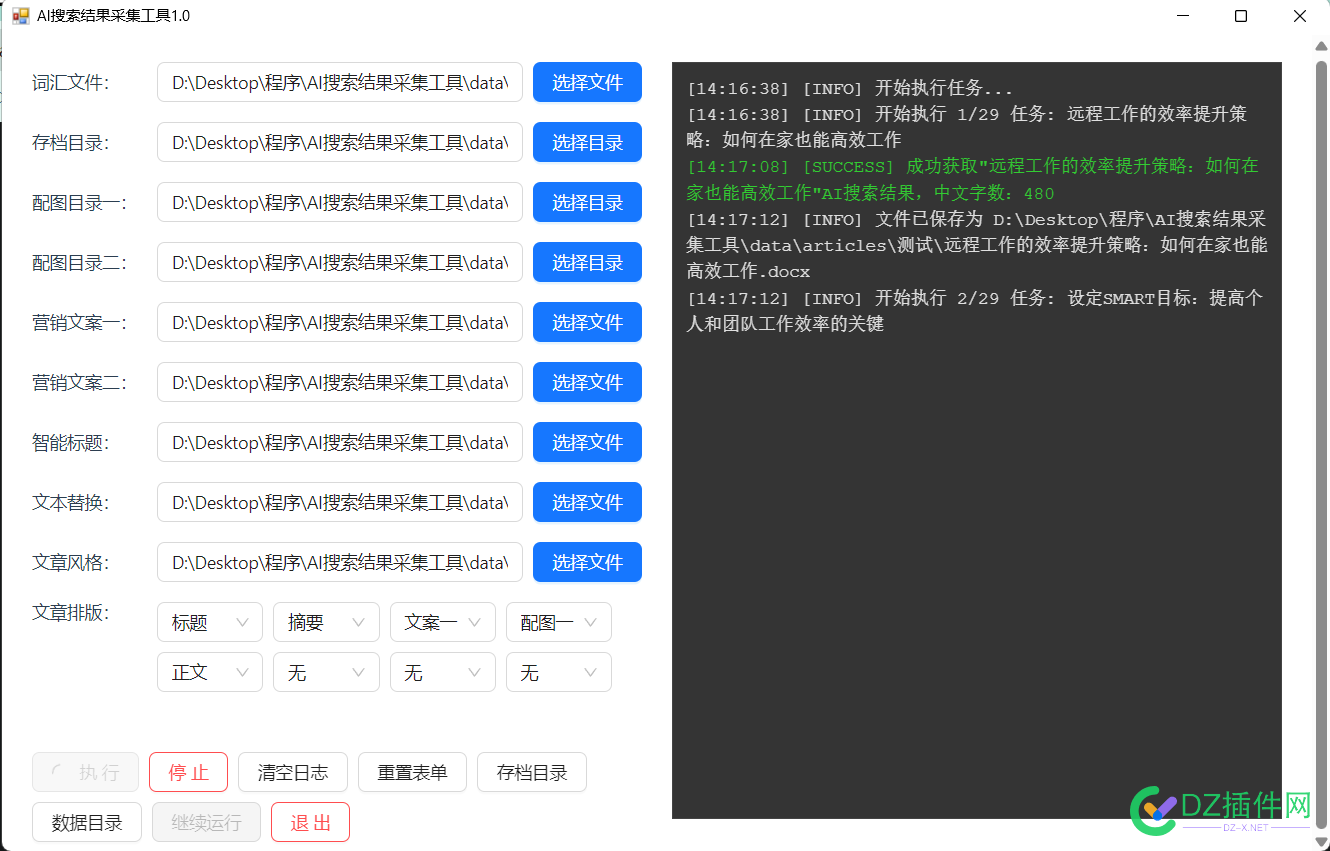This screenshot has height=851, width=1330.
Task: Focus the 文本替换 path field
Action: [x=340, y=502]
